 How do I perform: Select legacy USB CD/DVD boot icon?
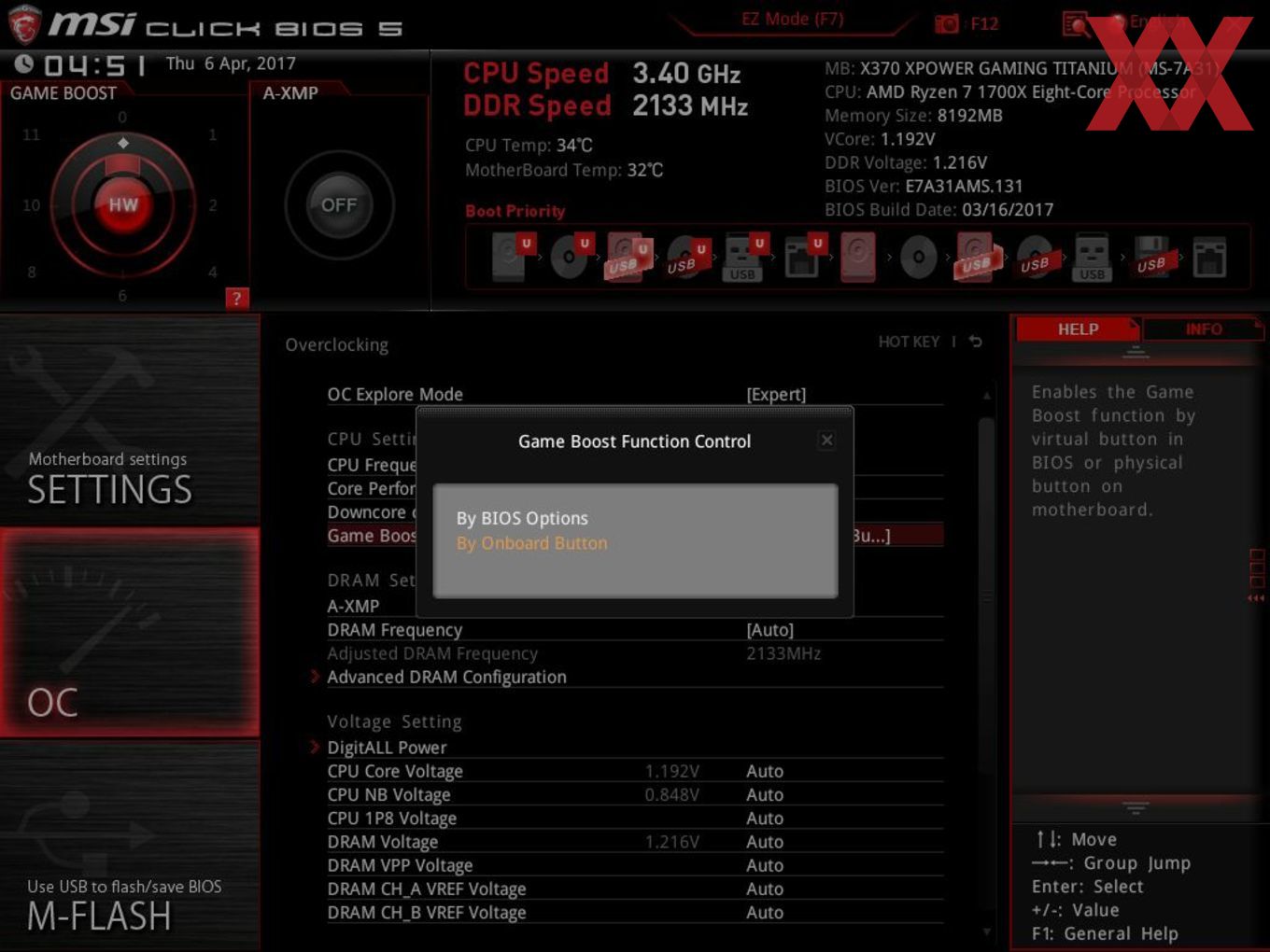click(x=1035, y=258)
